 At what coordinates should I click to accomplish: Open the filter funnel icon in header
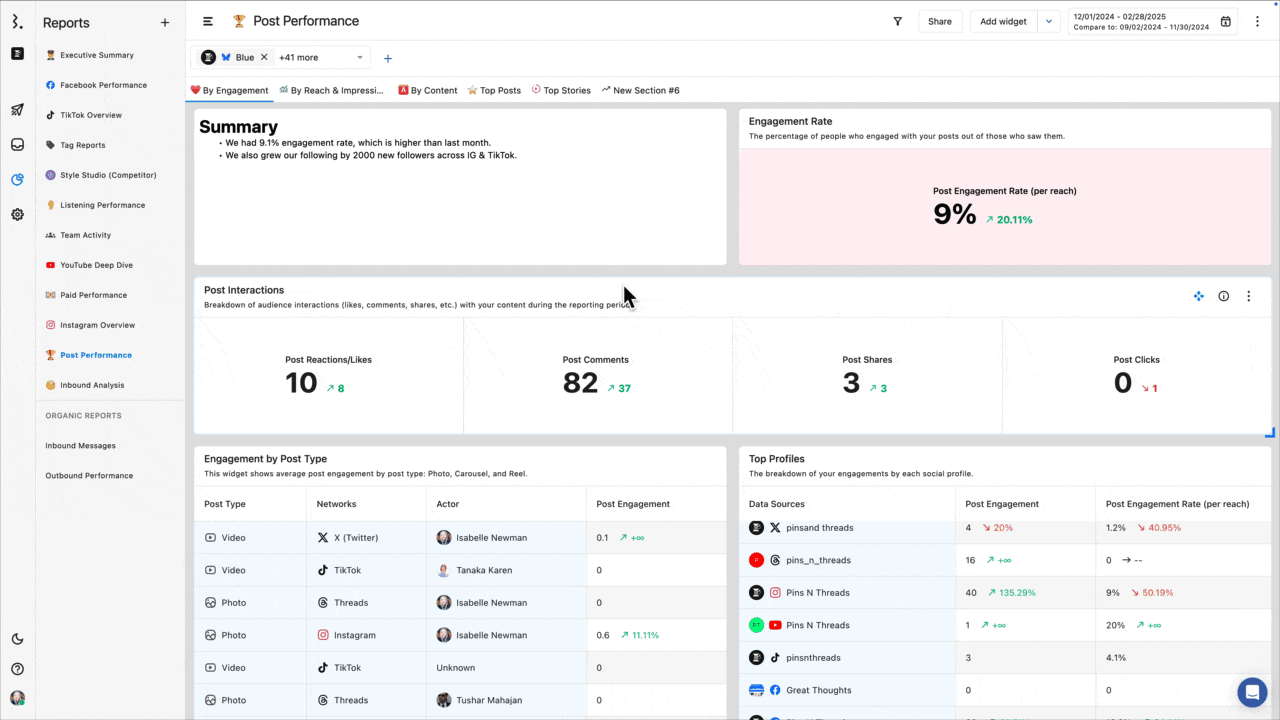897,21
